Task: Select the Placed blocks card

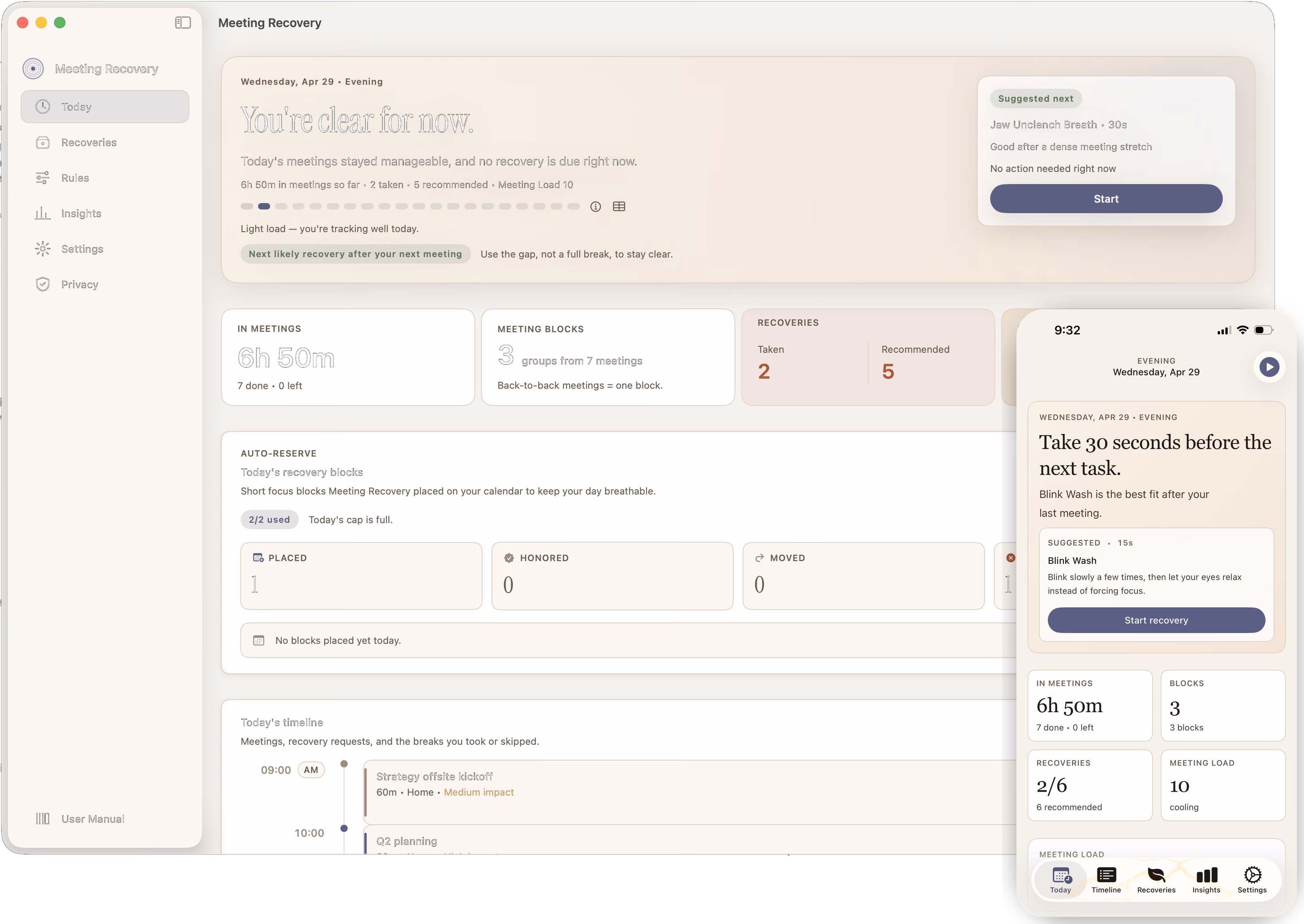Action: (361, 576)
